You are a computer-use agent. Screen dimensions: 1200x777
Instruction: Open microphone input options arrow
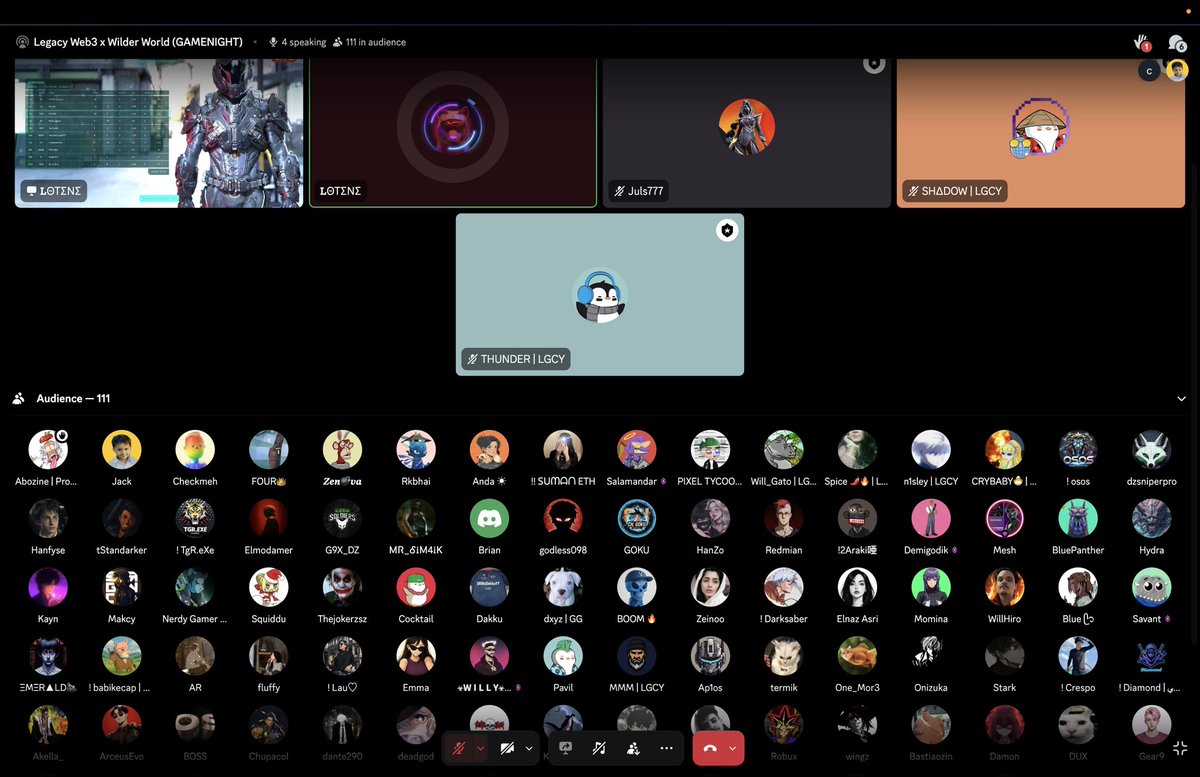coord(481,748)
